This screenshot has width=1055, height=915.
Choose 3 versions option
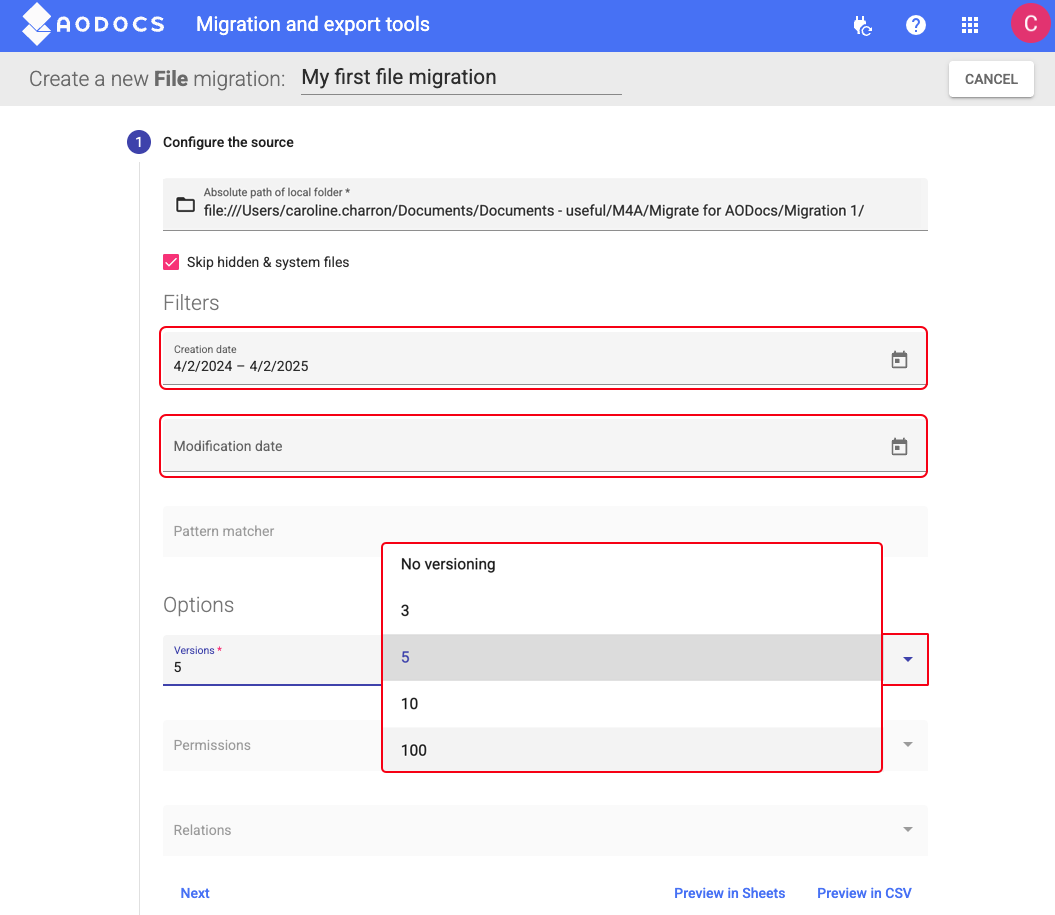pos(632,611)
